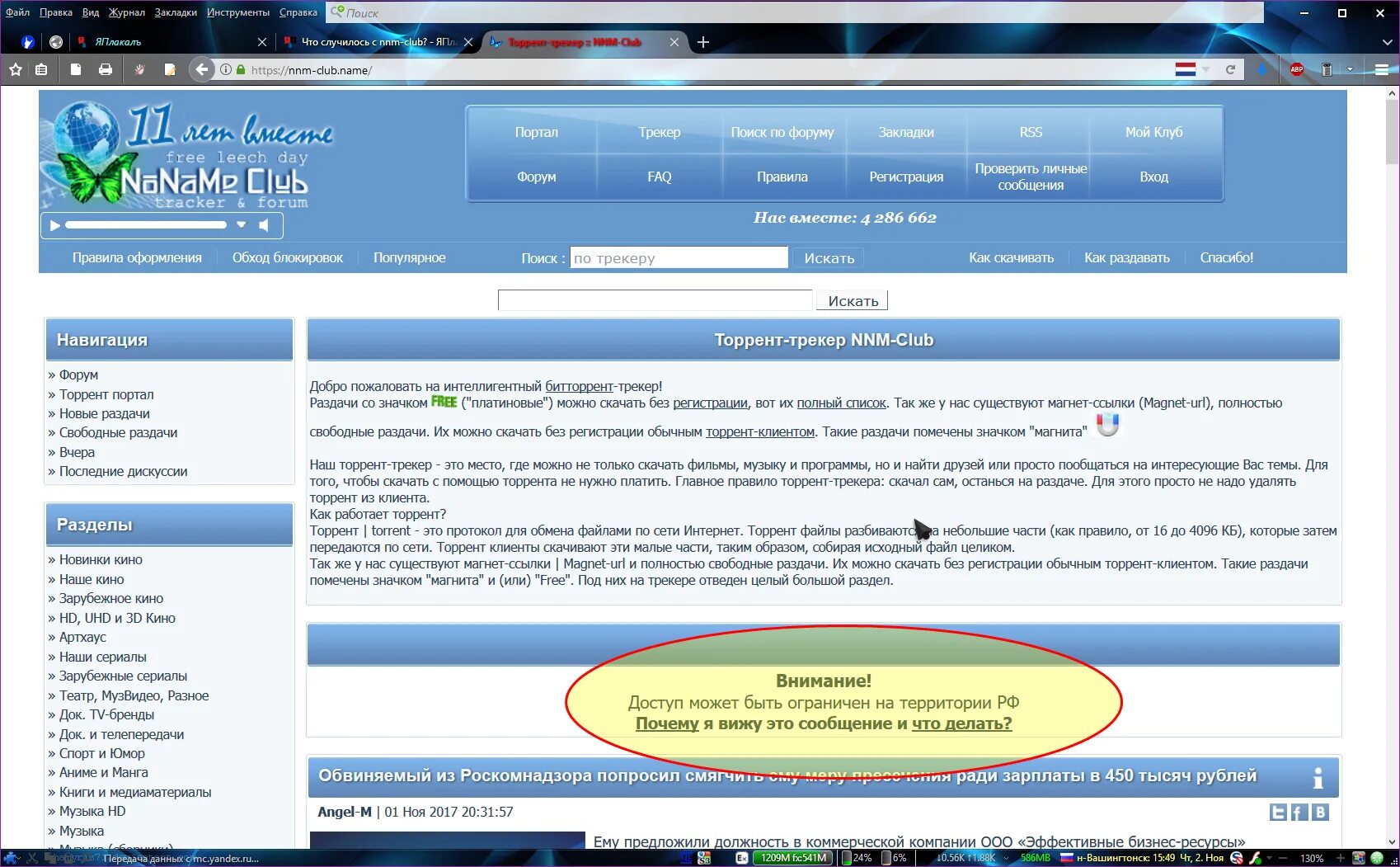This screenshot has height=867, width=1400.
Task: Open the Инструменты menu
Action: pyautogui.click(x=238, y=12)
